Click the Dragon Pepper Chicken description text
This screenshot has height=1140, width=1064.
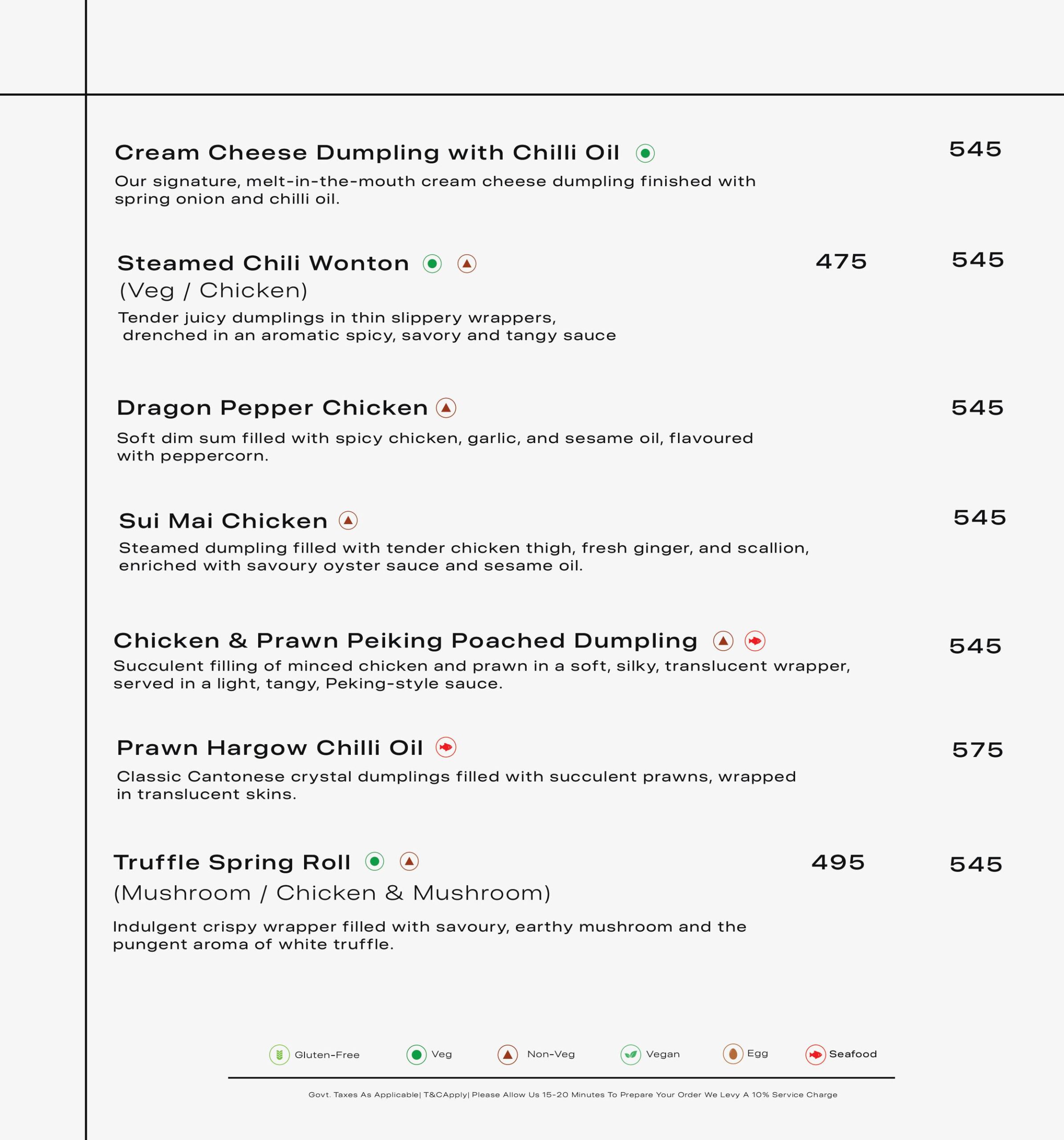435,447
